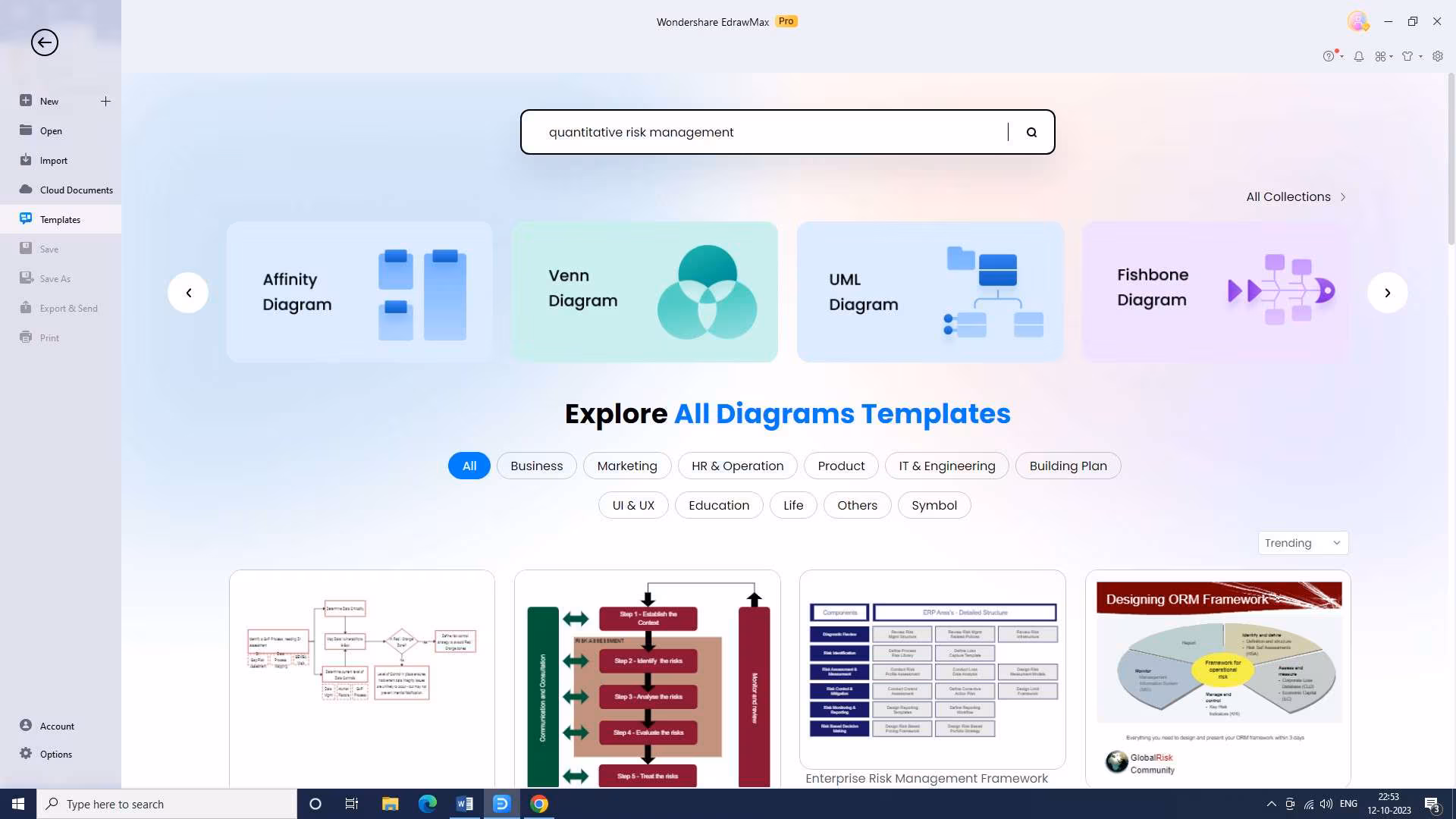Open Cloud Documents in sidebar
This screenshot has height=819, width=1456.
pos(76,190)
